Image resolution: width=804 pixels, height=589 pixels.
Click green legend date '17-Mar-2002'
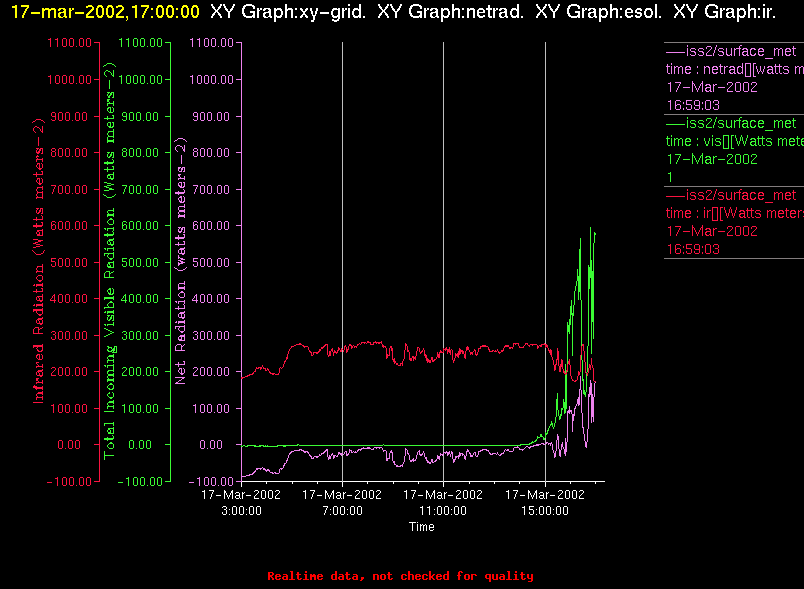(712, 159)
